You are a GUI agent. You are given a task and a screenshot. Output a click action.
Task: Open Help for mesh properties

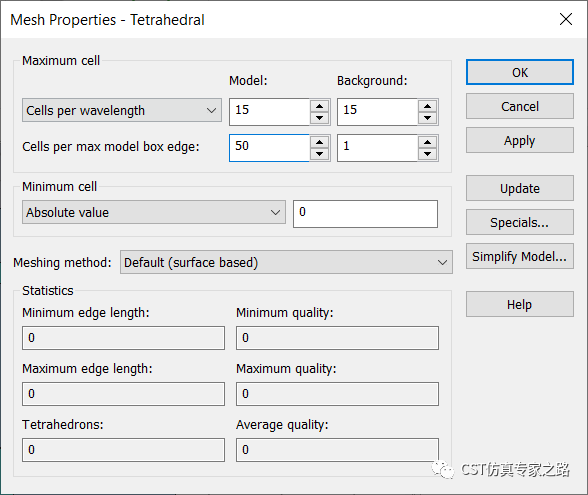pos(520,304)
